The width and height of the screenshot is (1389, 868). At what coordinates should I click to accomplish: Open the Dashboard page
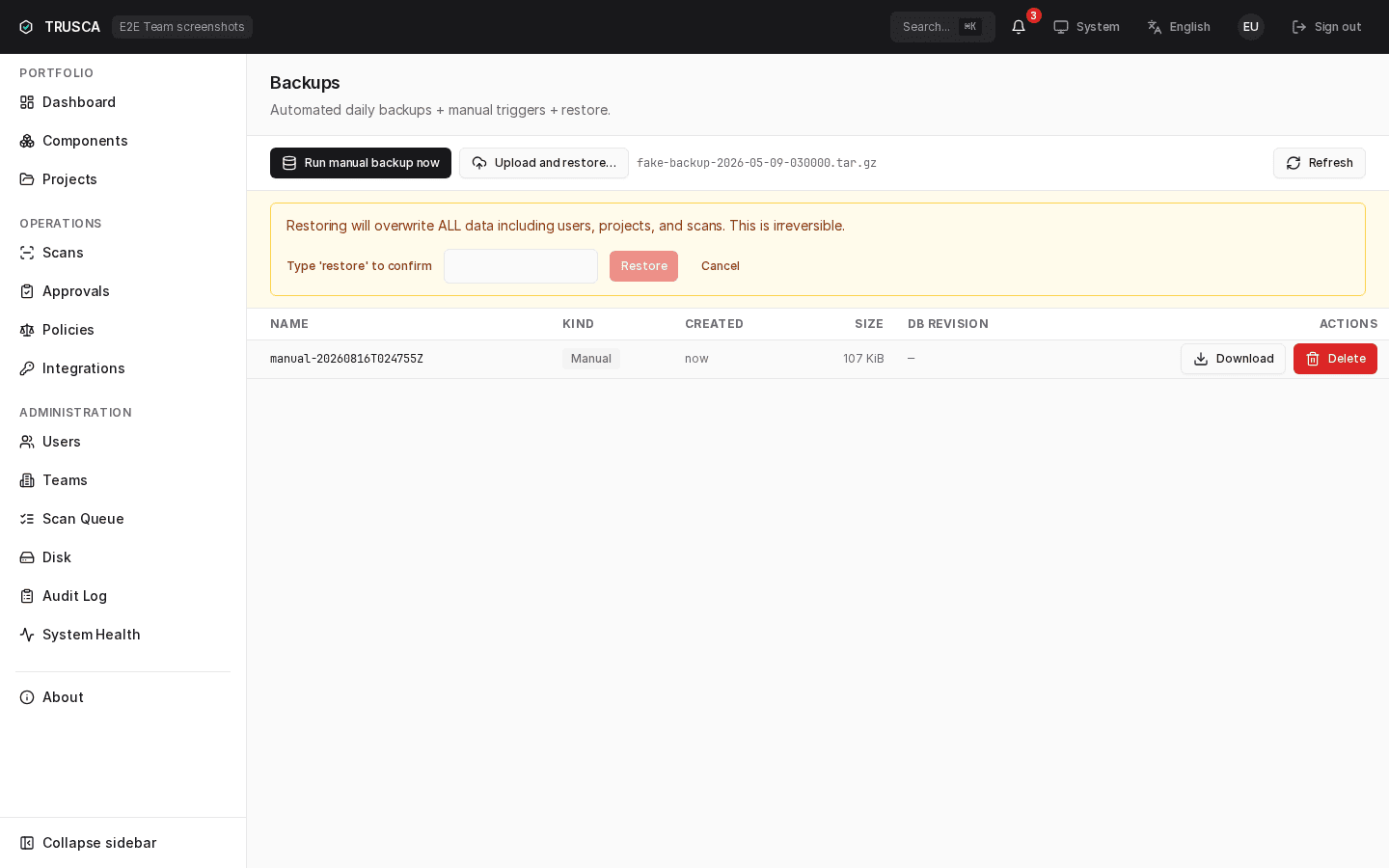click(x=123, y=102)
